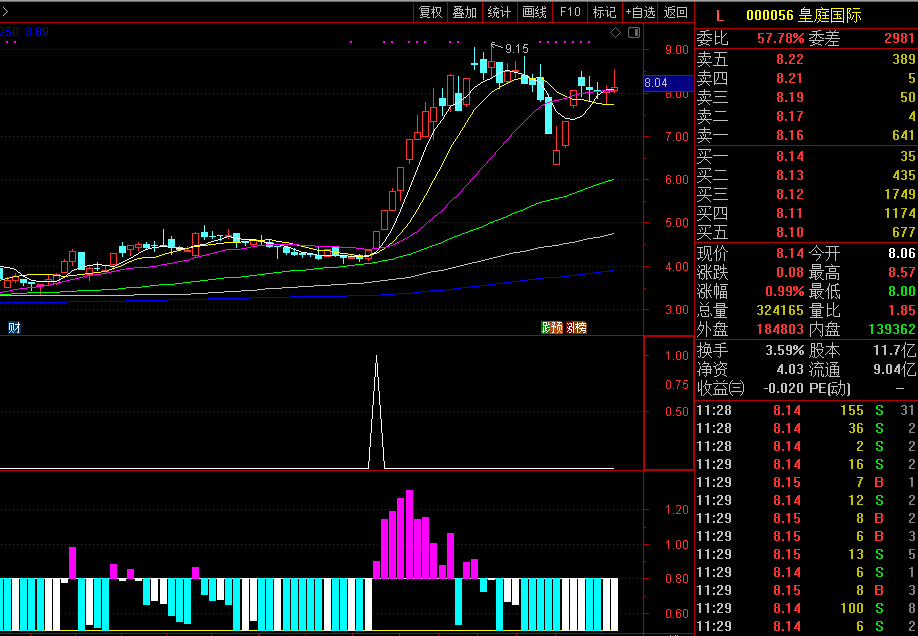Select the 卖四 8.21 ask row

[806, 78]
